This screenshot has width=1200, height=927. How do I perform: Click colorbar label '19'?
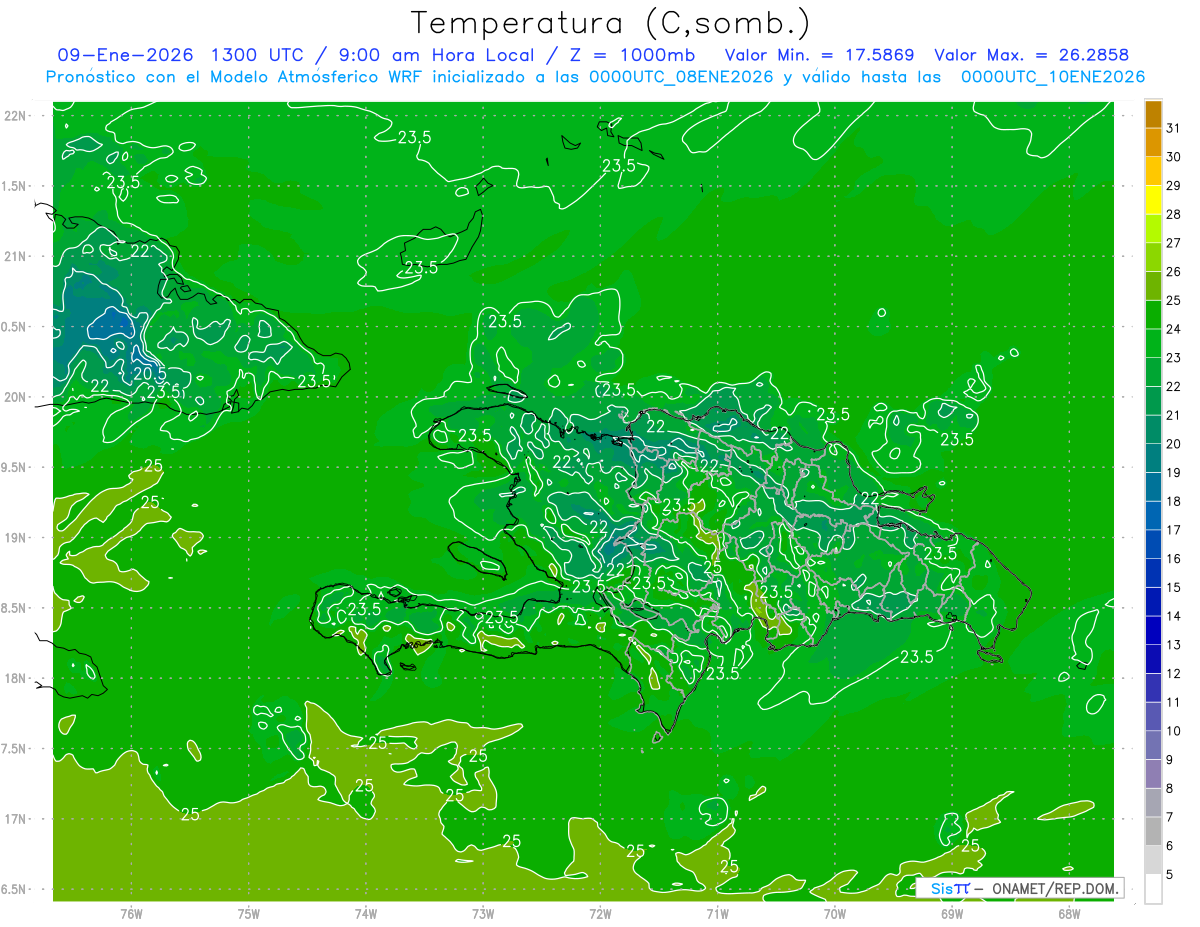1174,472
